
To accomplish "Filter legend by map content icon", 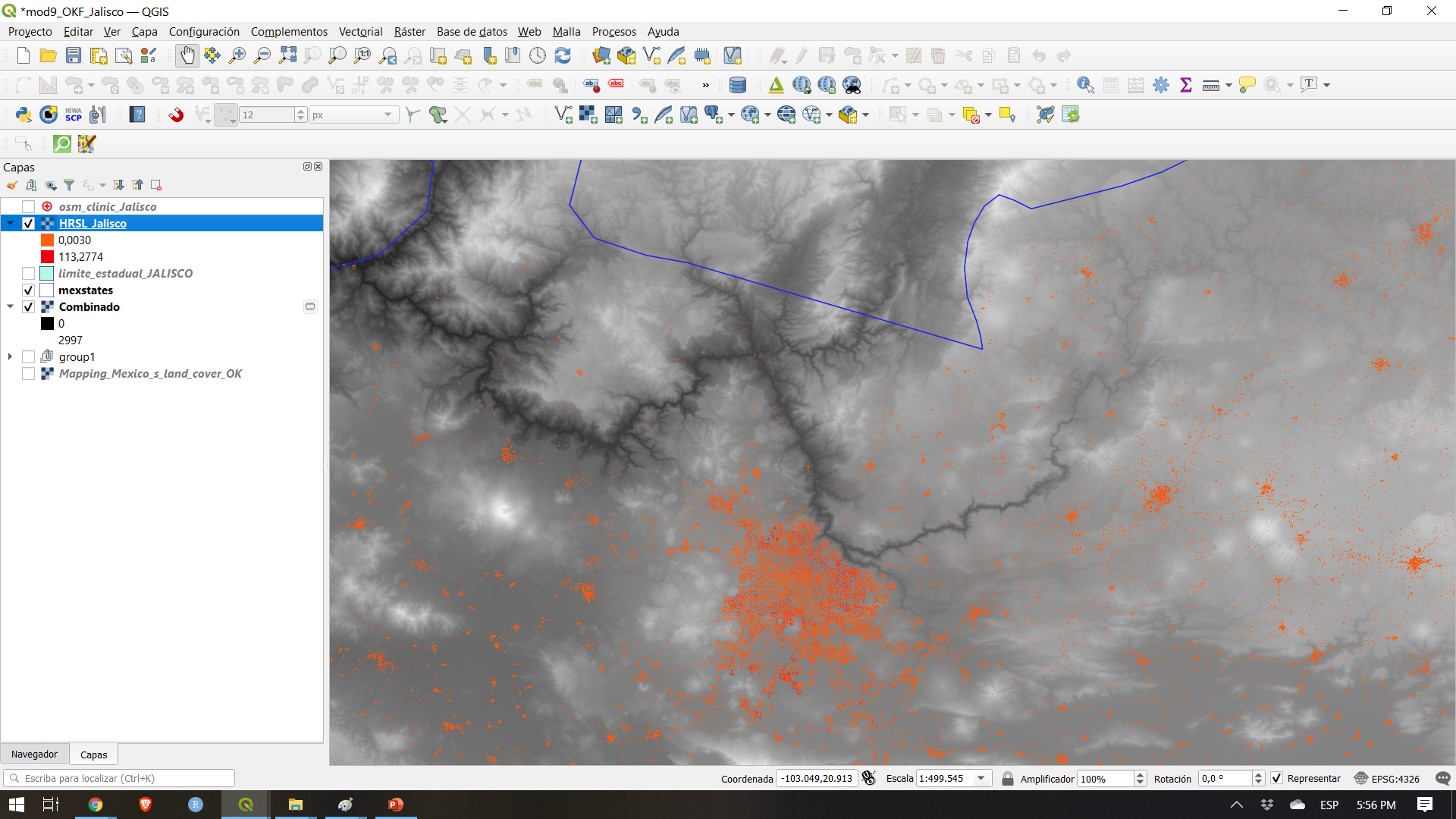I will 69,185.
